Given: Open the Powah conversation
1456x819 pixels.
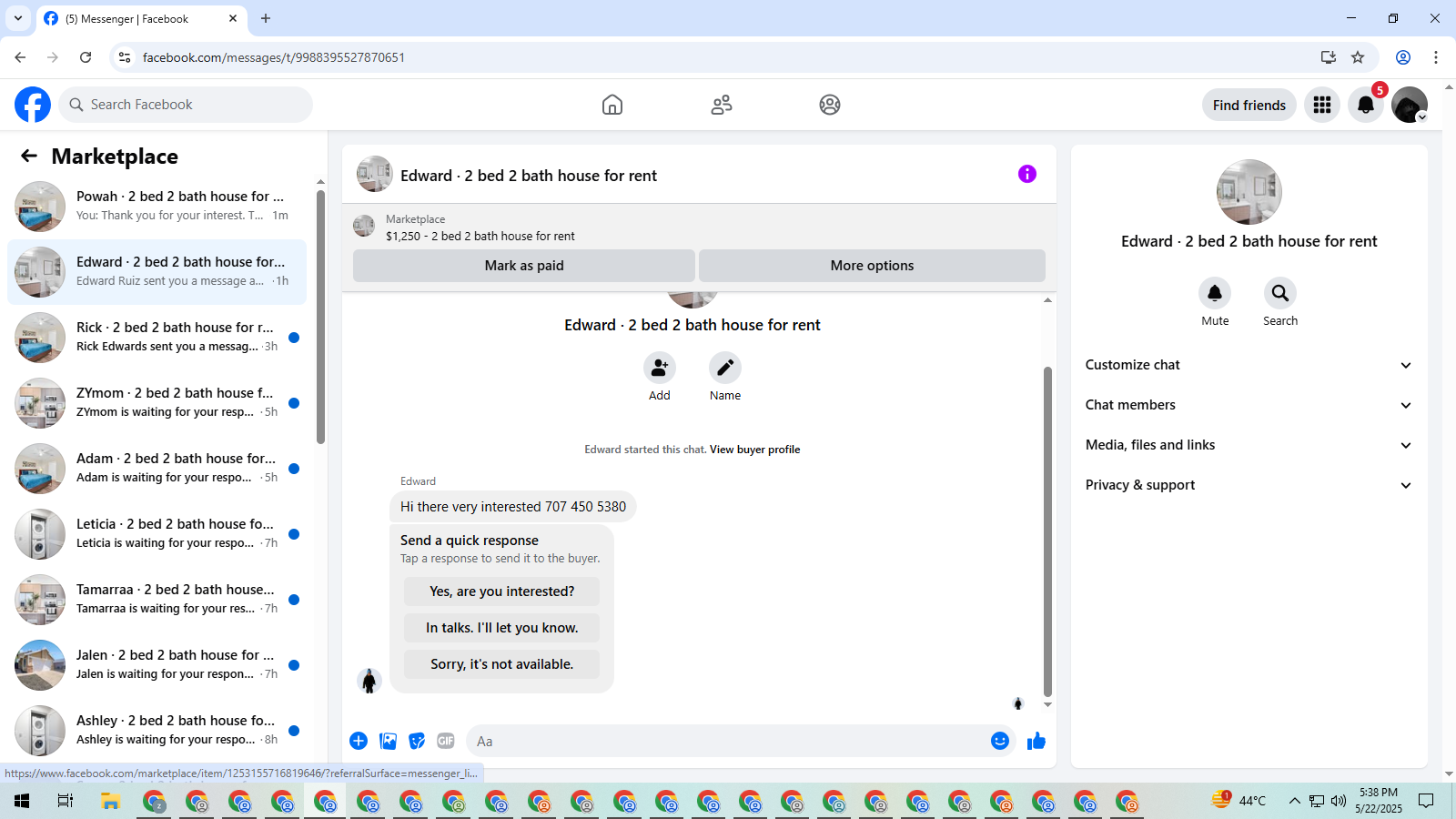Looking at the screenshot, I should coord(157,207).
